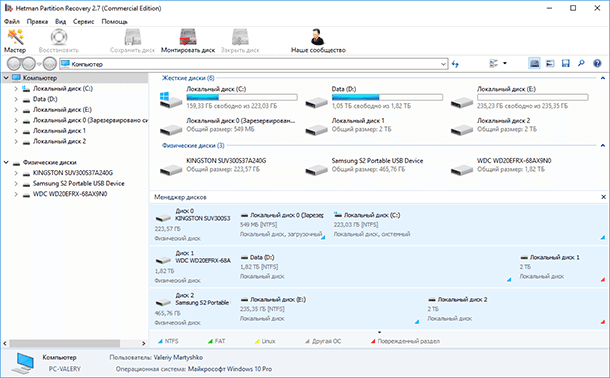Click the Восстановить recovery icon
The image size is (610, 378).
tap(59, 41)
